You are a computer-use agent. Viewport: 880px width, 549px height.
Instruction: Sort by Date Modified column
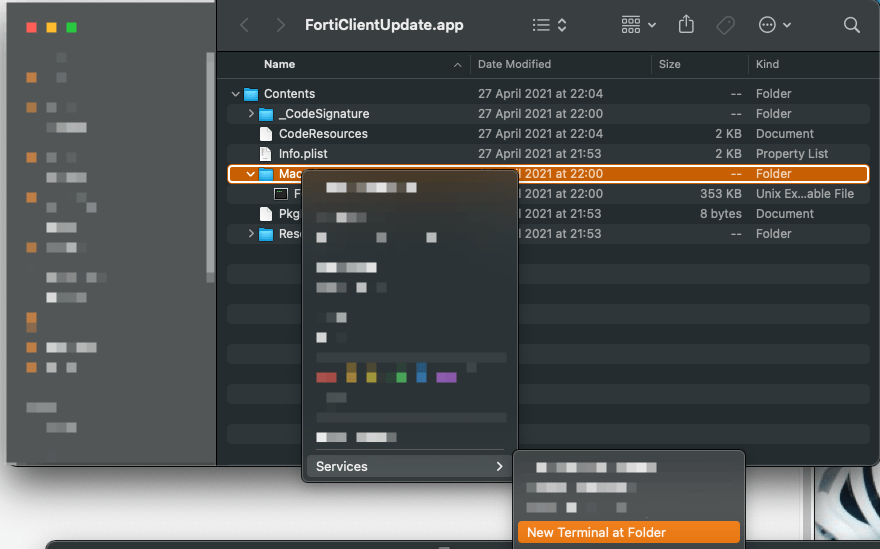click(x=514, y=65)
